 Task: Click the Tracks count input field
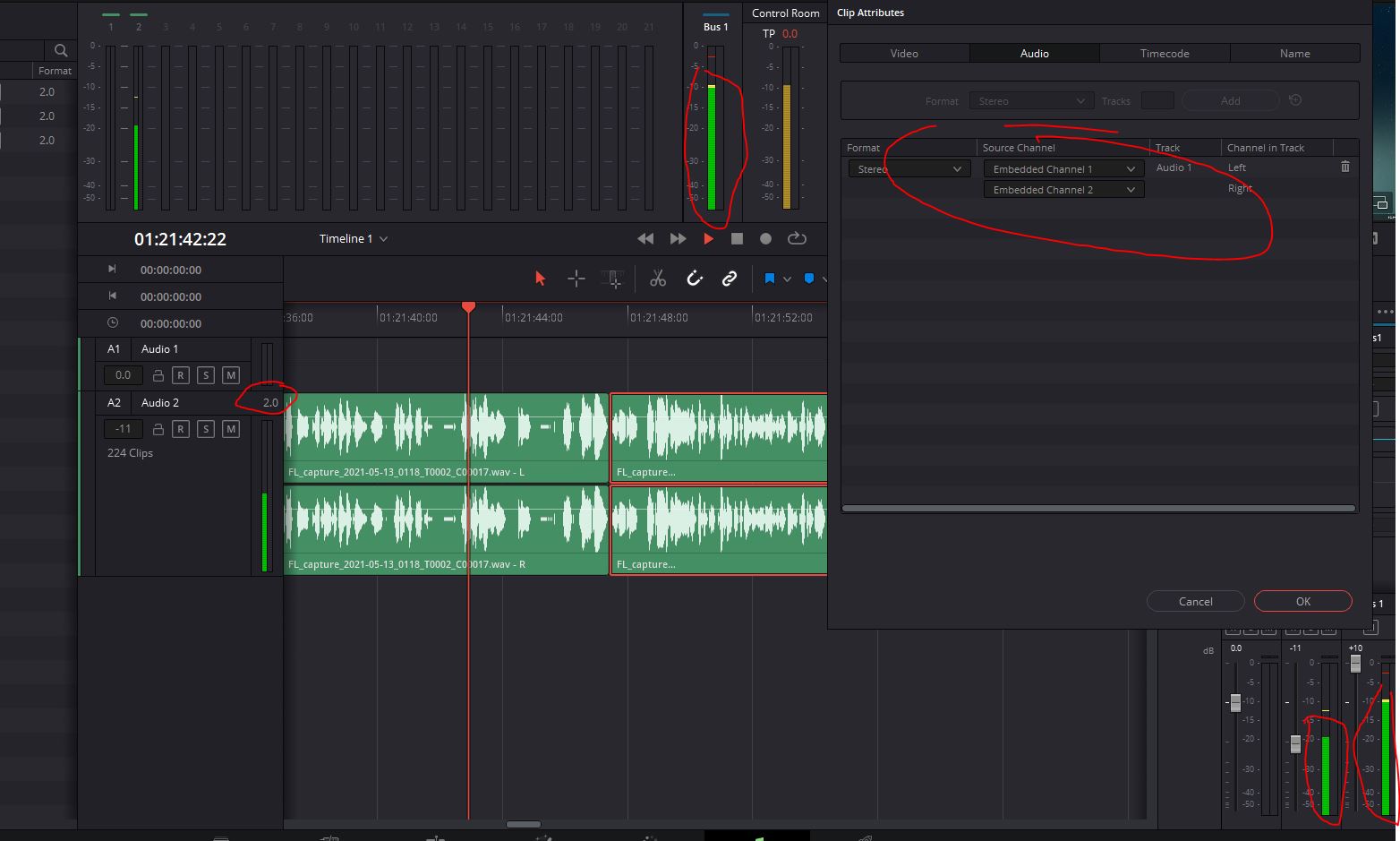pyautogui.click(x=1157, y=101)
